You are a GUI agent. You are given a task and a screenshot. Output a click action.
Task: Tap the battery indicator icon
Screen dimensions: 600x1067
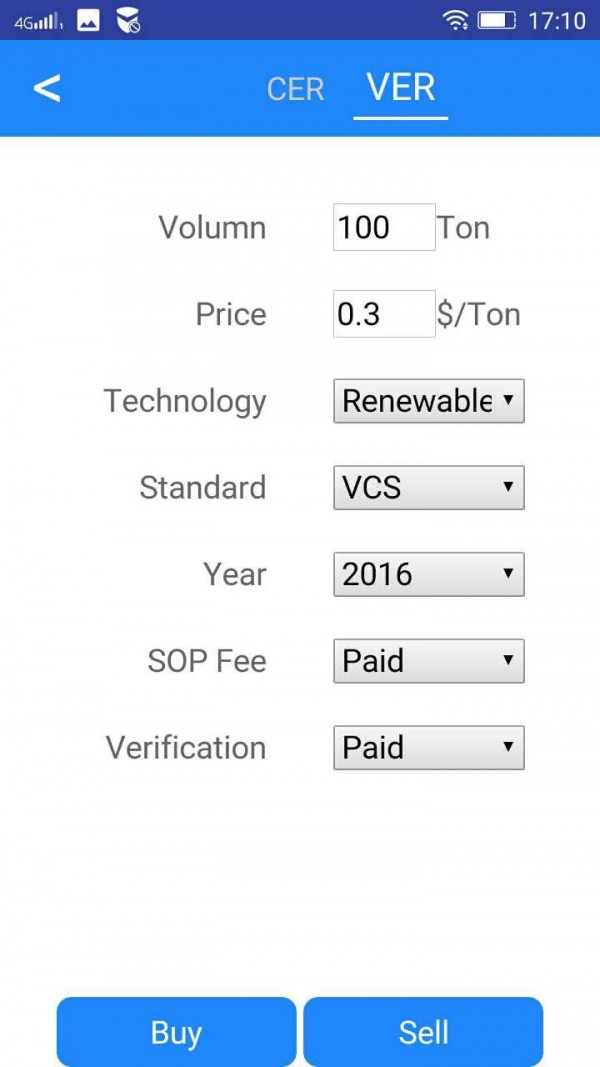coord(496,20)
